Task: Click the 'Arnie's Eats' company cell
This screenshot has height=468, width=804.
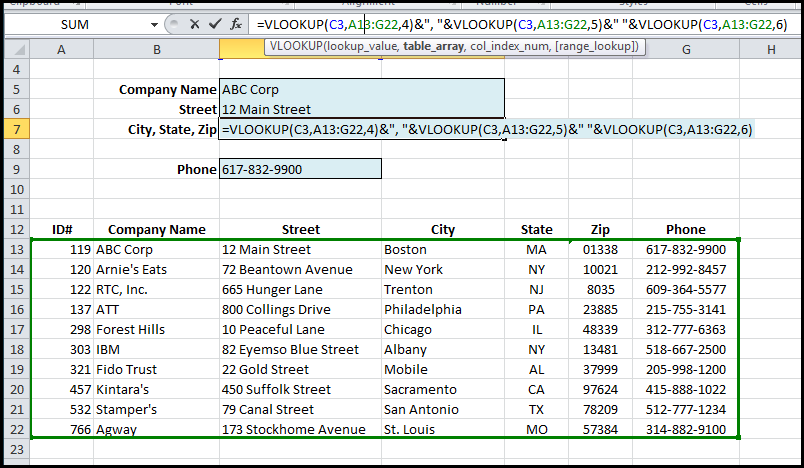Action: pyautogui.click(x=156, y=270)
